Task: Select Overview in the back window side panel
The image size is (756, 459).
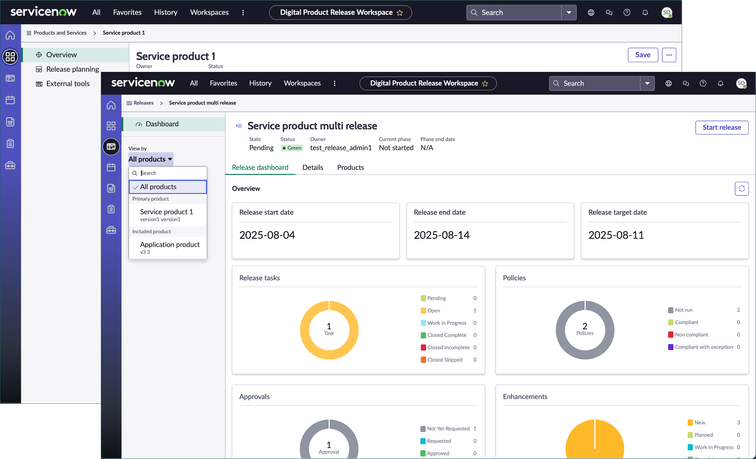Action: (75, 55)
